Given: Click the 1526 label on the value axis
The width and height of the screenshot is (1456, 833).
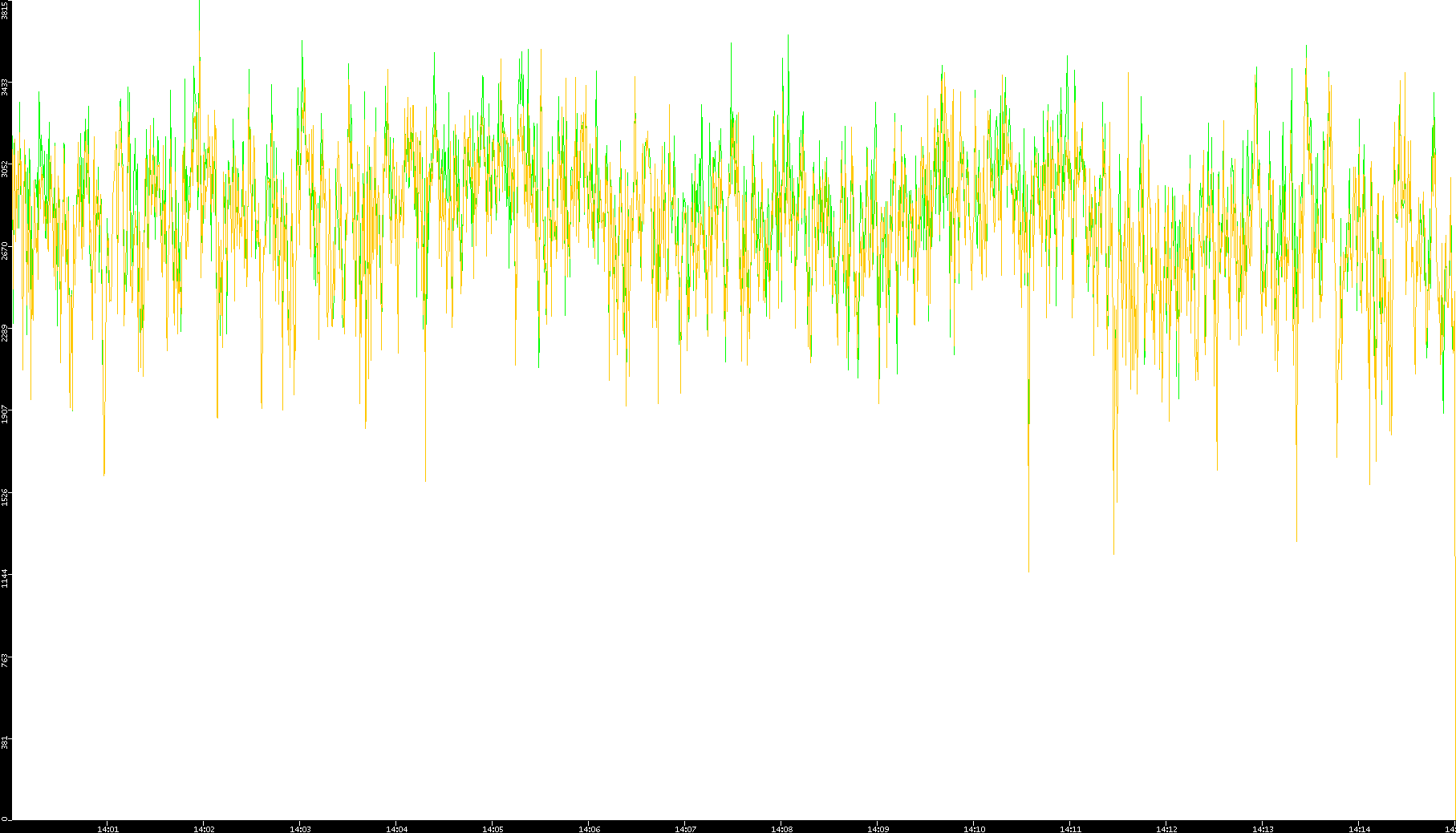Looking at the screenshot, I should pyautogui.click(x=5, y=496).
